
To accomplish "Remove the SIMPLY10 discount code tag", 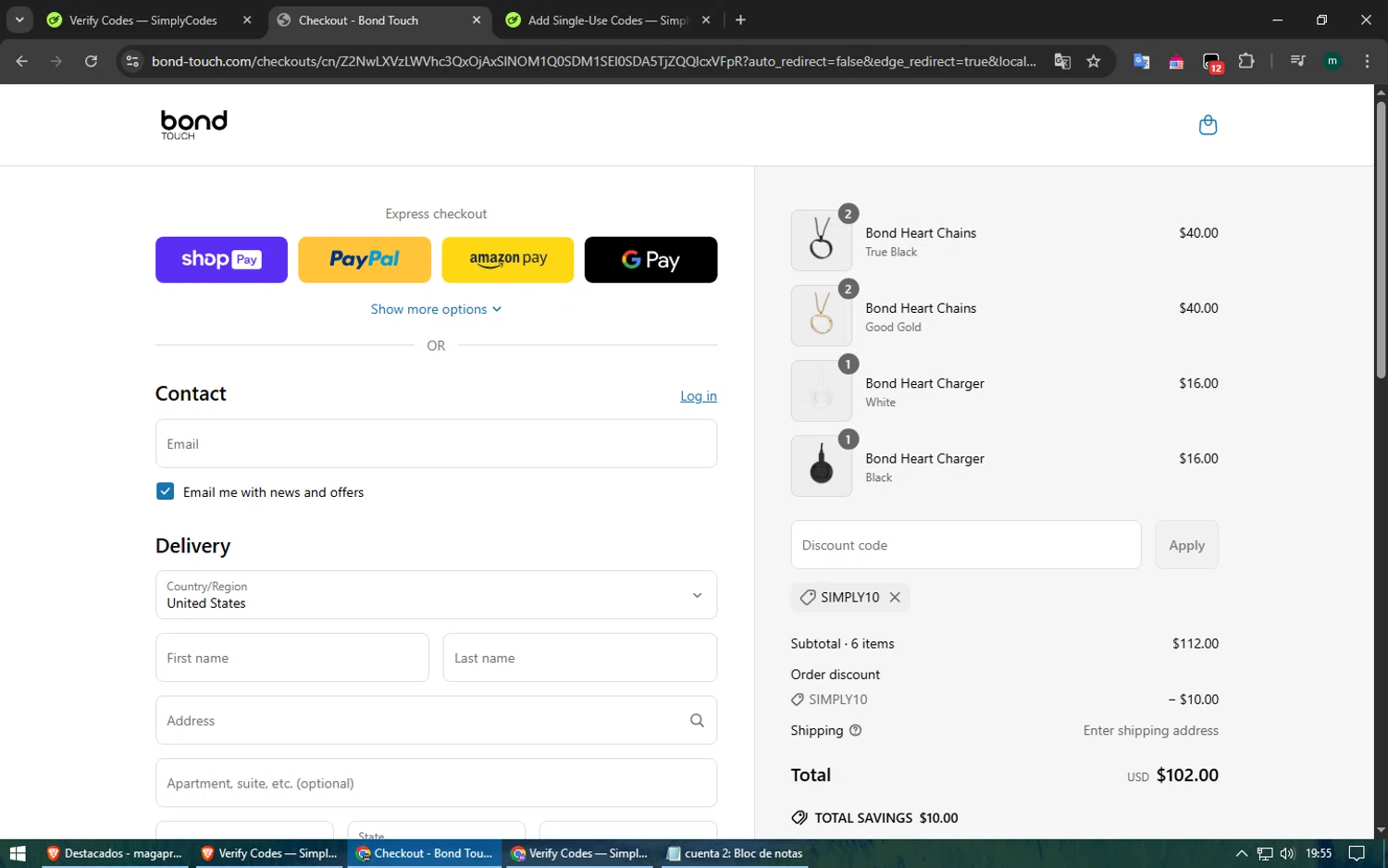I will pos(895,597).
